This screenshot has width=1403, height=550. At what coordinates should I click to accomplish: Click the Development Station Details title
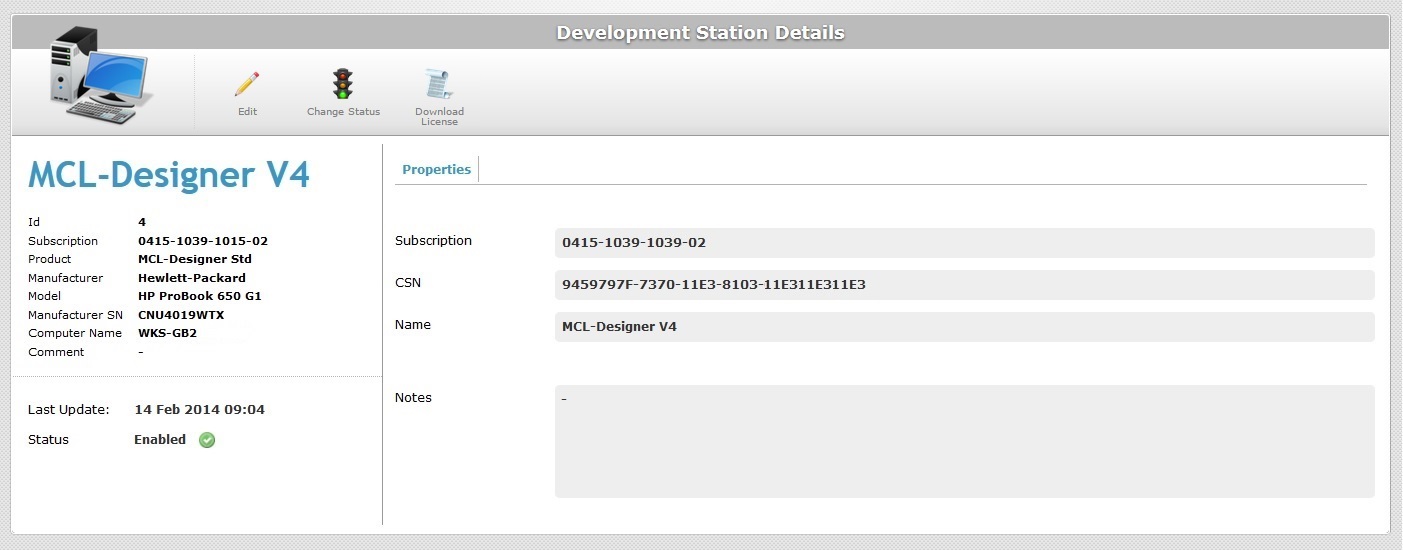tap(700, 33)
